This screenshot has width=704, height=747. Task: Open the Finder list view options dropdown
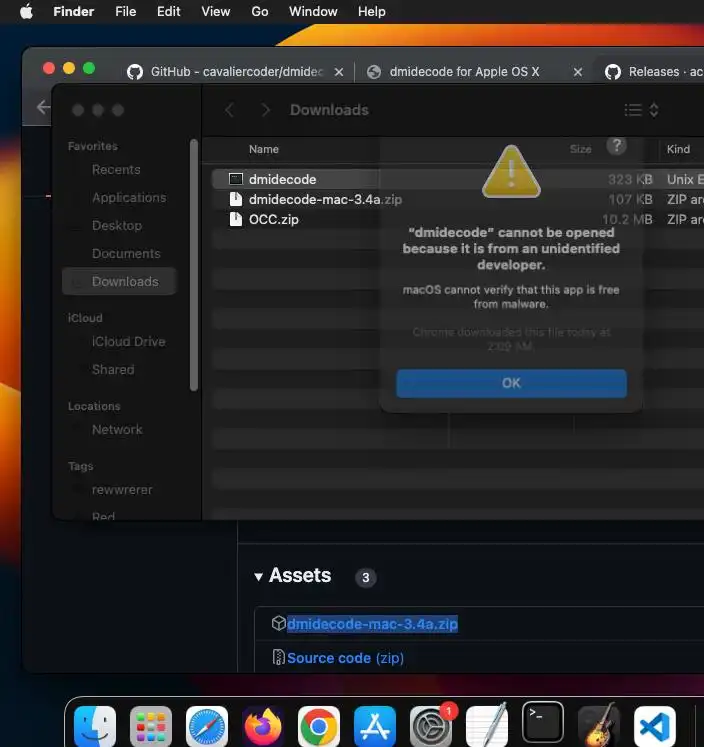(x=641, y=110)
